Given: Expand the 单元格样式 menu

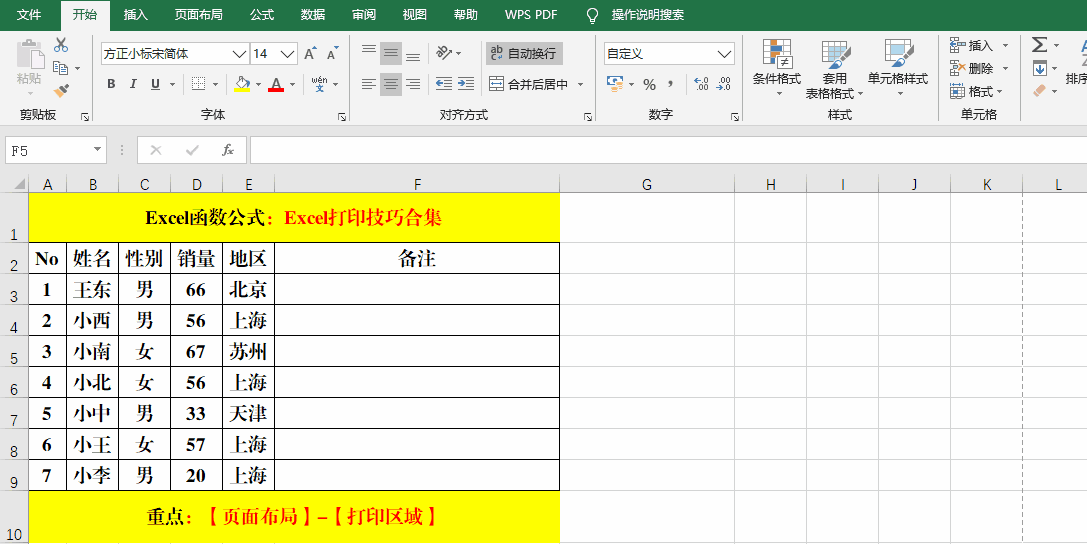Looking at the screenshot, I should click(898, 68).
